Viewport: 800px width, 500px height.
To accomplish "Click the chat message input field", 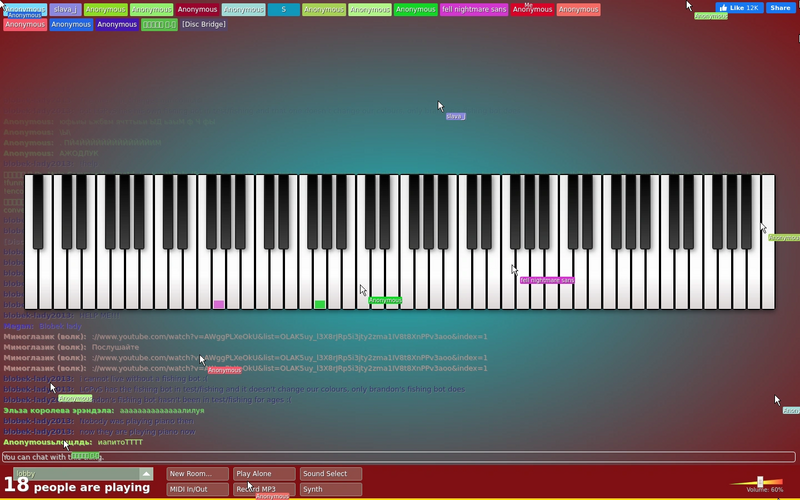I will [398, 457].
